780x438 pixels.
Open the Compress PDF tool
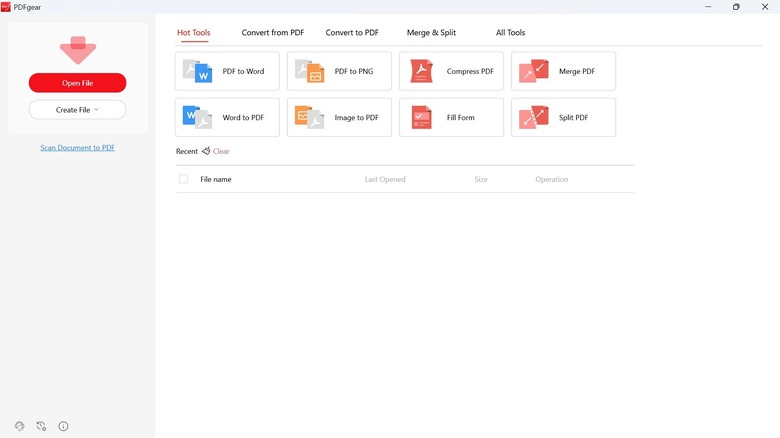(x=451, y=71)
